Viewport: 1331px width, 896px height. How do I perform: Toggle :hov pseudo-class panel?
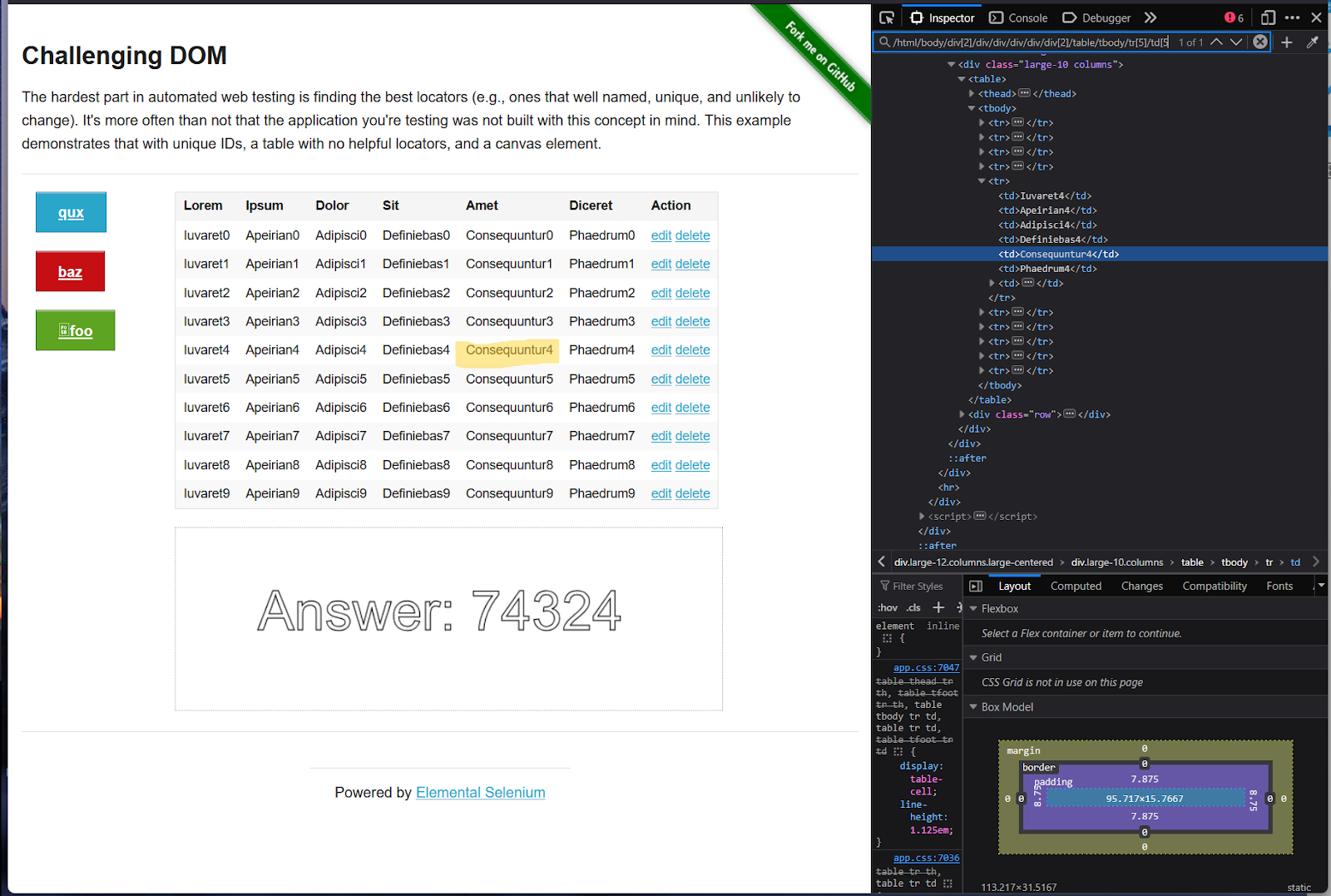click(888, 607)
